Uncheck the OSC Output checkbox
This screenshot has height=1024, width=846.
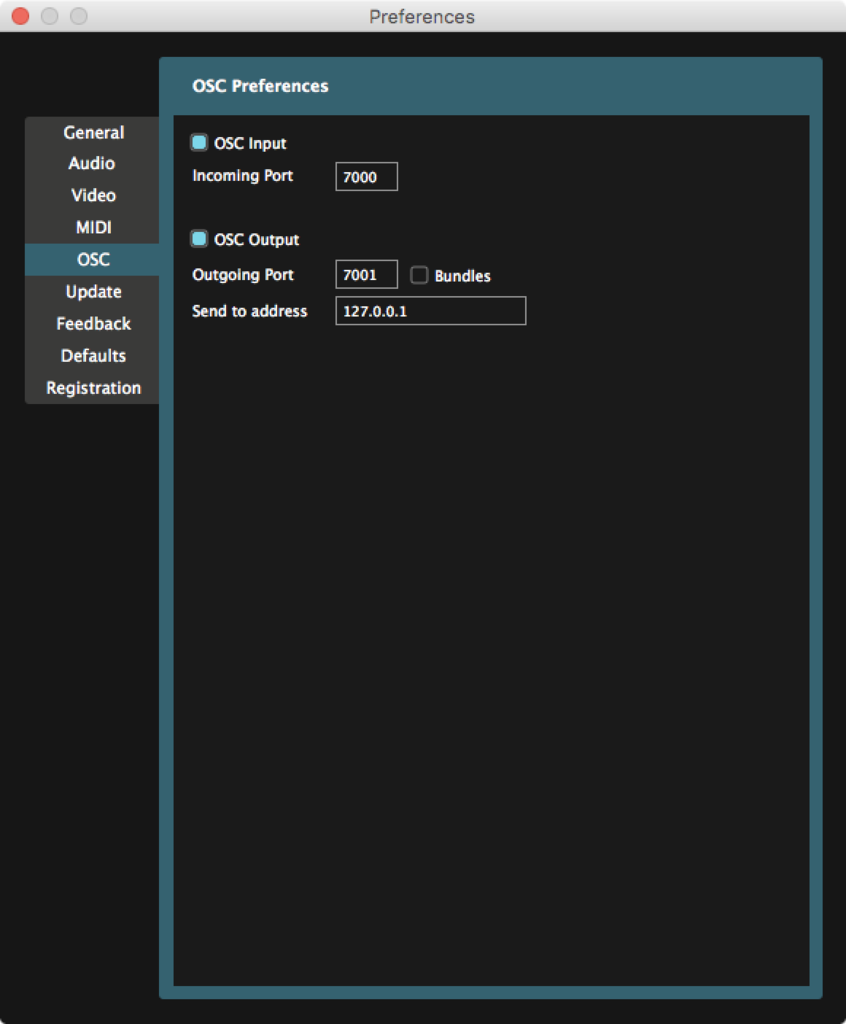click(x=198, y=239)
